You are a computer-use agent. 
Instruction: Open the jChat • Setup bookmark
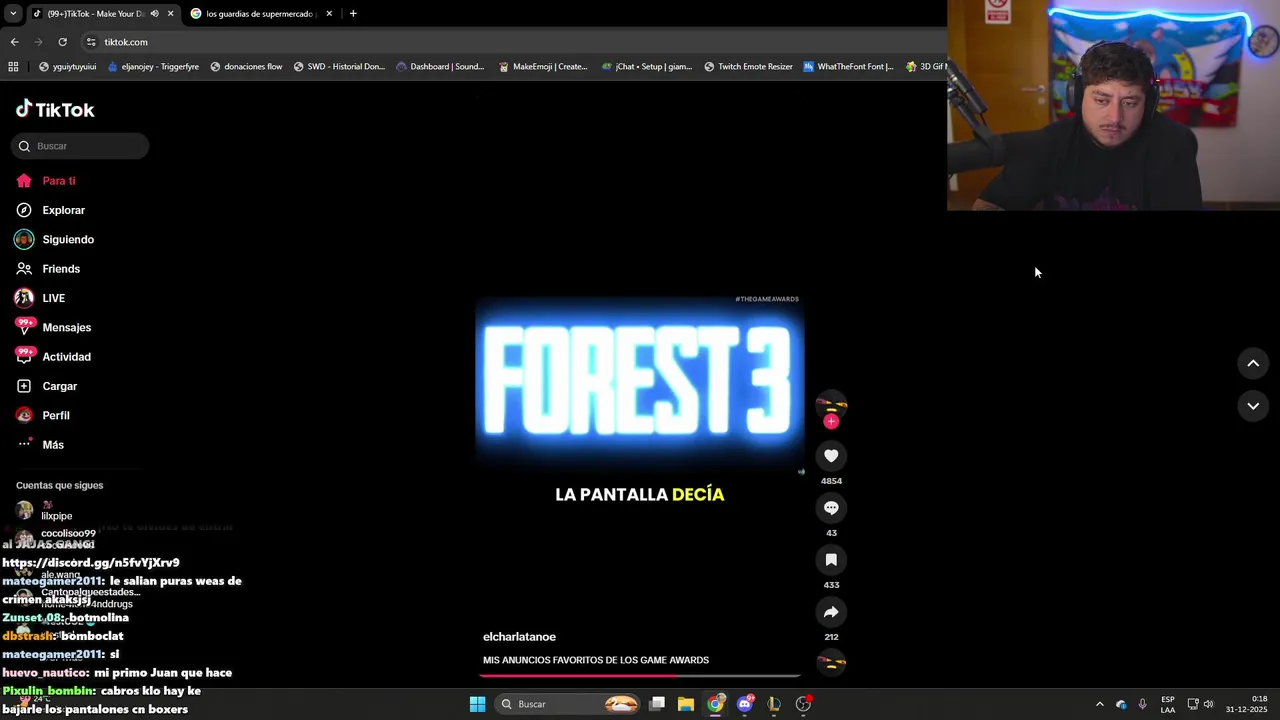(647, 67)
